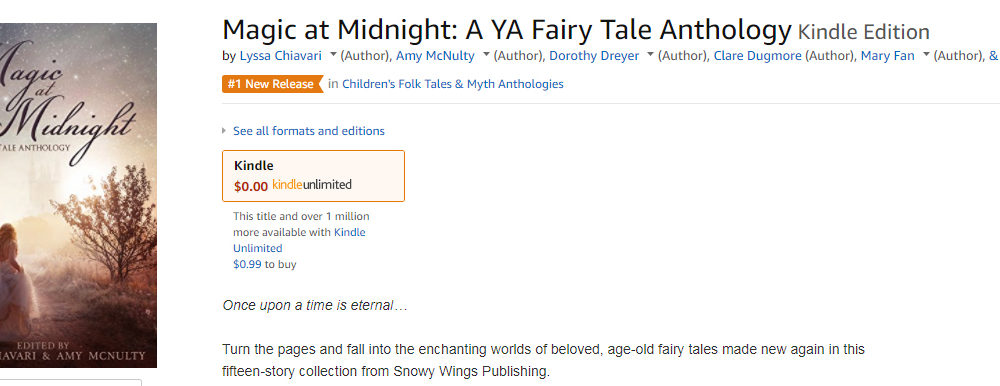Expand the dropdown arrow next to Lyssa Chiavari
1000x386 pixels.
(x=333, y=55)
